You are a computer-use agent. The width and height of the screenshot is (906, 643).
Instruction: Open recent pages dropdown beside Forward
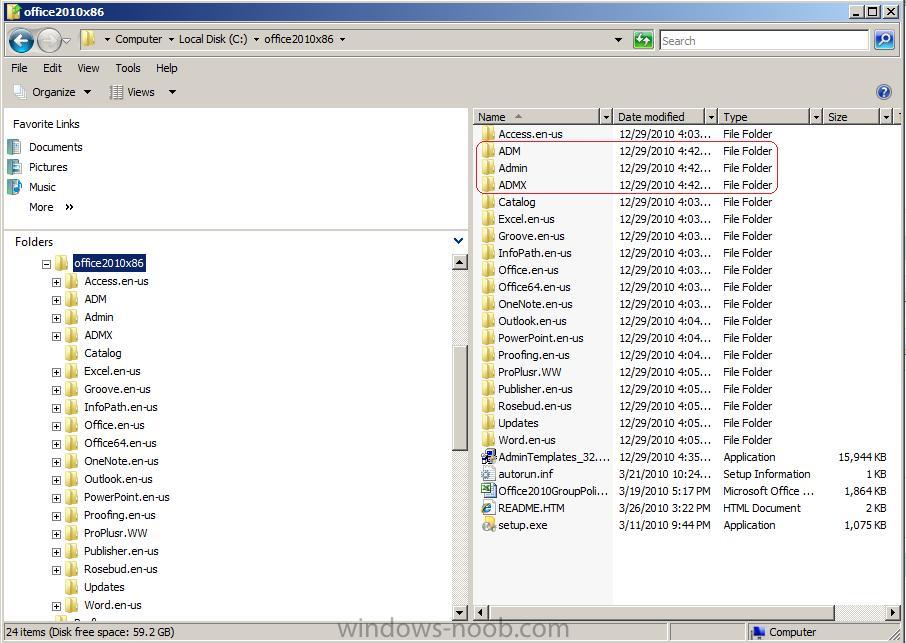tap(66, 40)
